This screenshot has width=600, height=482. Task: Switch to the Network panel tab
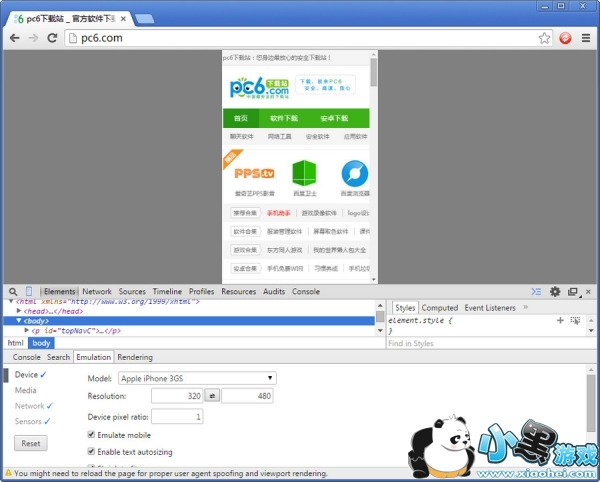(97, 291)
